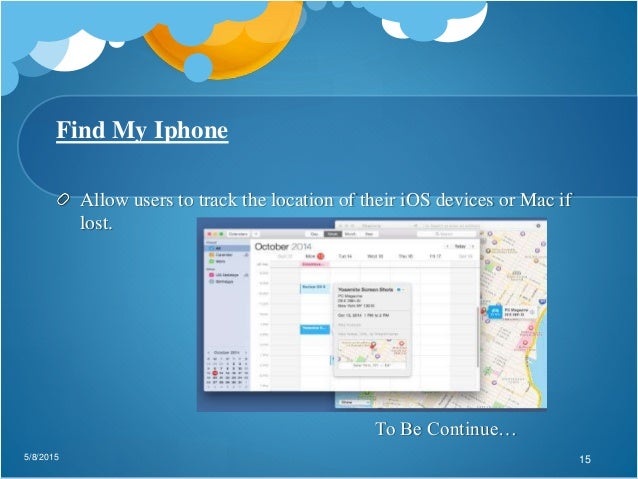Switch Calendar to Day view

coord(315,234)
